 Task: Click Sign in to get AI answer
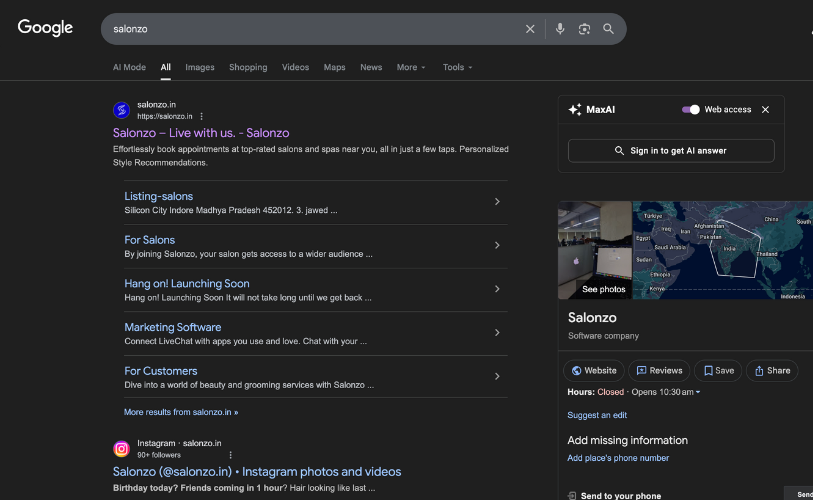tap(671, 151)
